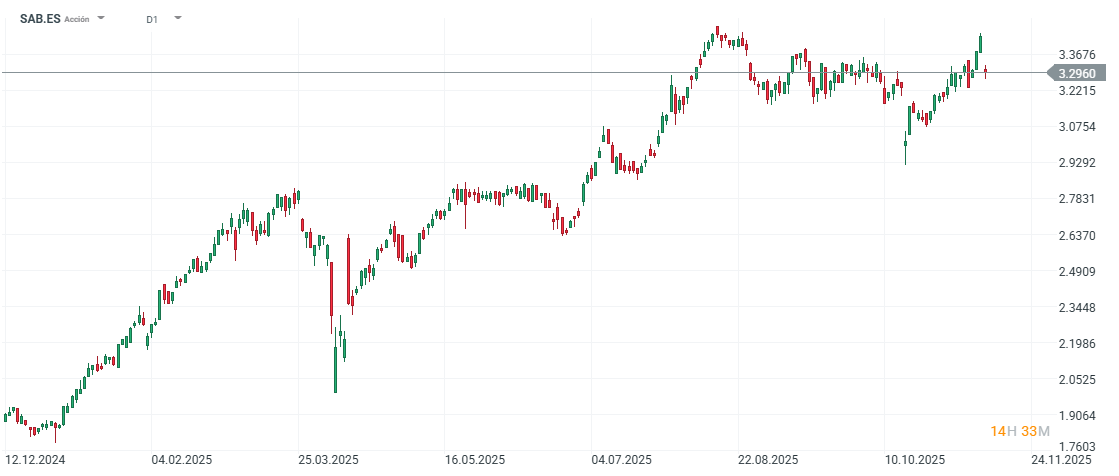The height and width of the screenshot is (476, 1119).
Task: Open the SAB.ES symbol dropdown arrow
Action: click(101, 18)
